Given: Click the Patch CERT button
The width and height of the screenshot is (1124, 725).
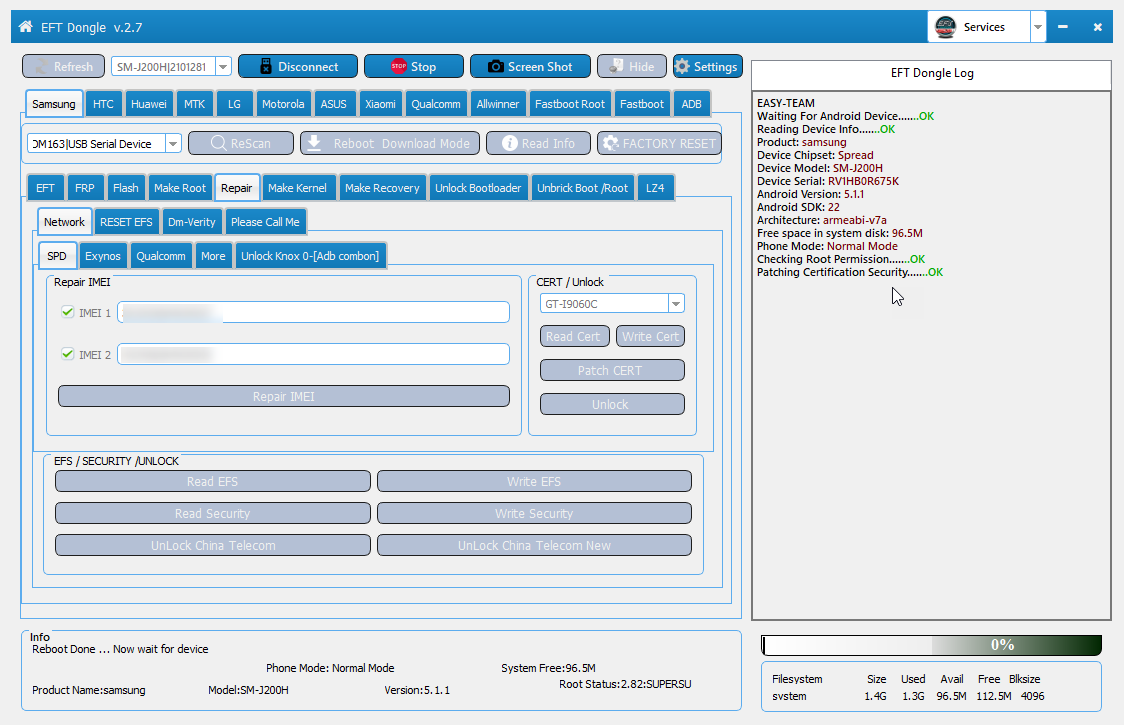Looking at the screenshot, I should point(612,370).
